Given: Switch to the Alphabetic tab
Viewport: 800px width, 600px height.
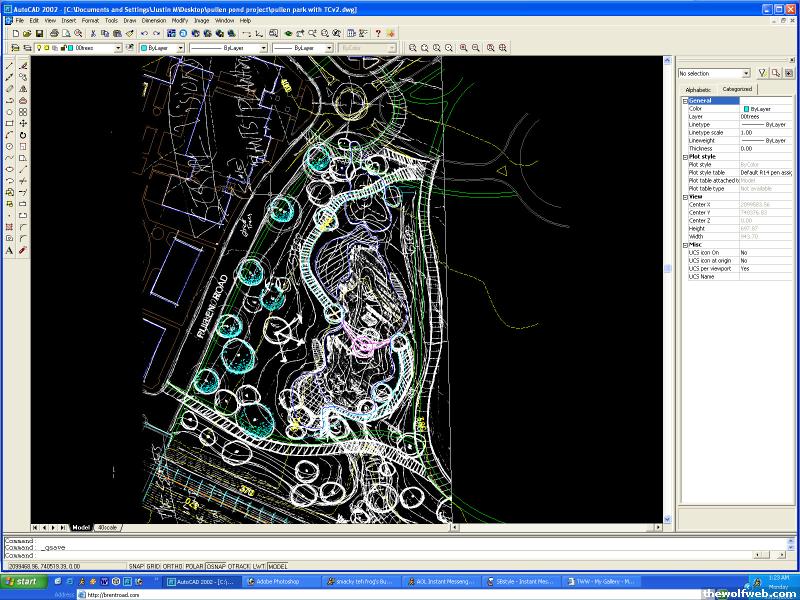Looking at the screenshot, I should 698,89.
